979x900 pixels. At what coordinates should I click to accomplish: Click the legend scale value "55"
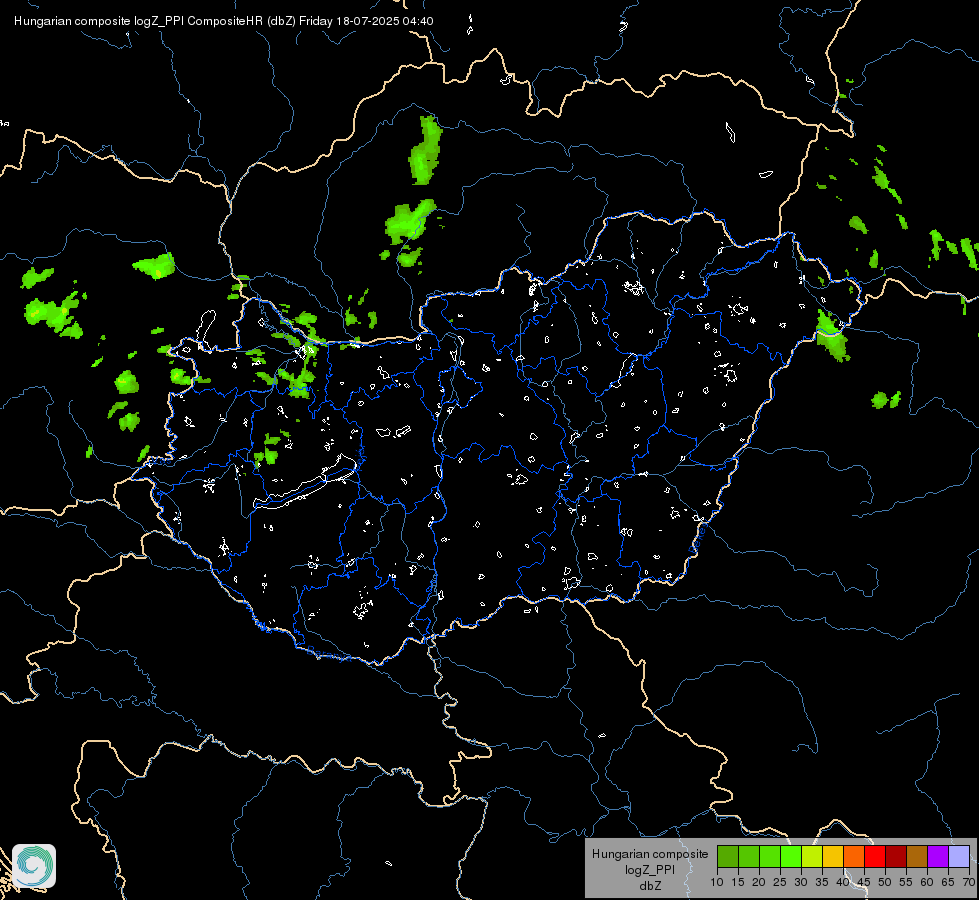click(x=906, y=882)
